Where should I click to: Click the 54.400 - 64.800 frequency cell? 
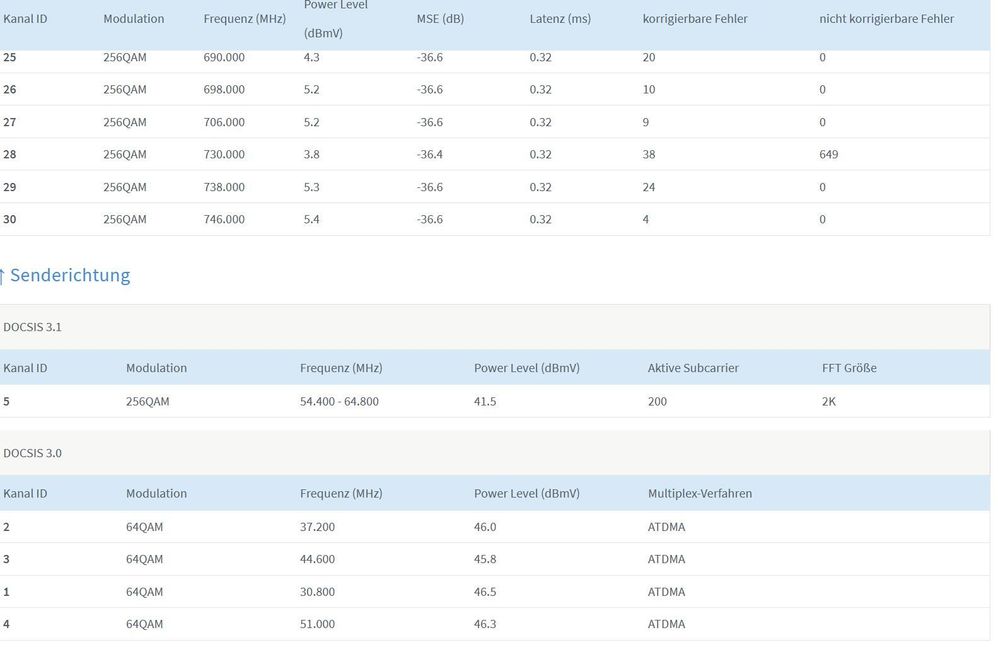click(339, 402)
